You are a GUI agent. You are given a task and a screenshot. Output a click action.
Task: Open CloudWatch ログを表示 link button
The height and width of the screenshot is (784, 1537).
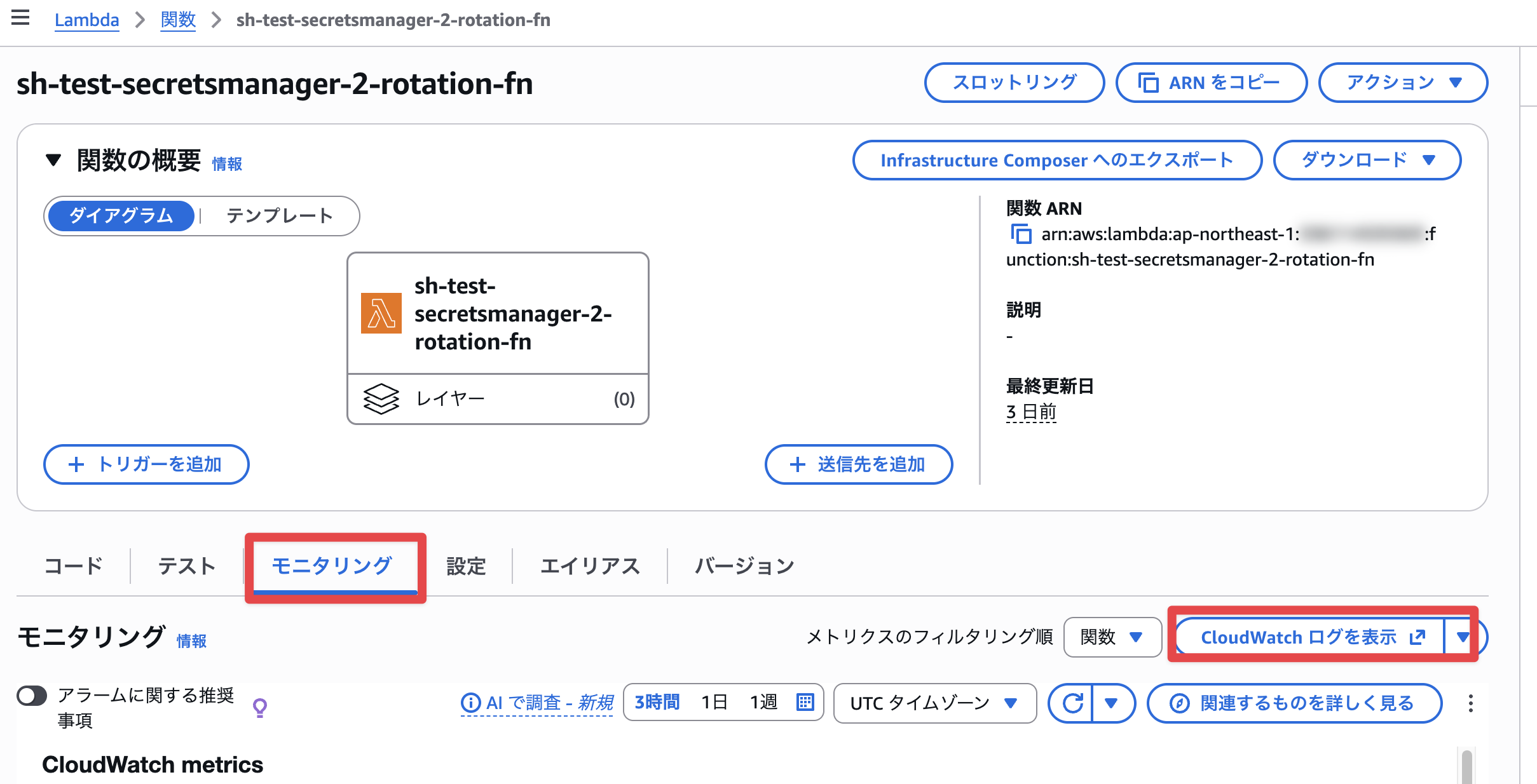pyautogui.click(x=1311, y=637)
